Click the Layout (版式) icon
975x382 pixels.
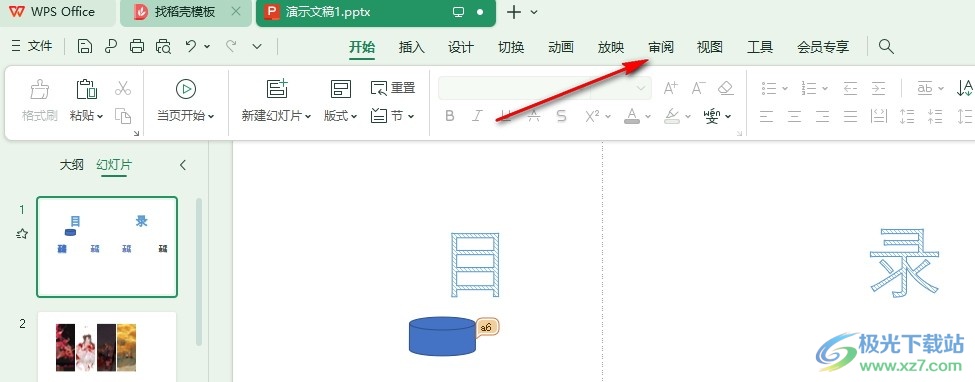[341, 89]
